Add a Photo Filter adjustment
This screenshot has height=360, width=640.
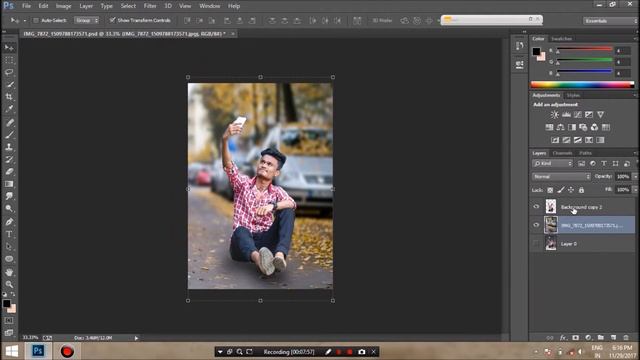point(583,127)
